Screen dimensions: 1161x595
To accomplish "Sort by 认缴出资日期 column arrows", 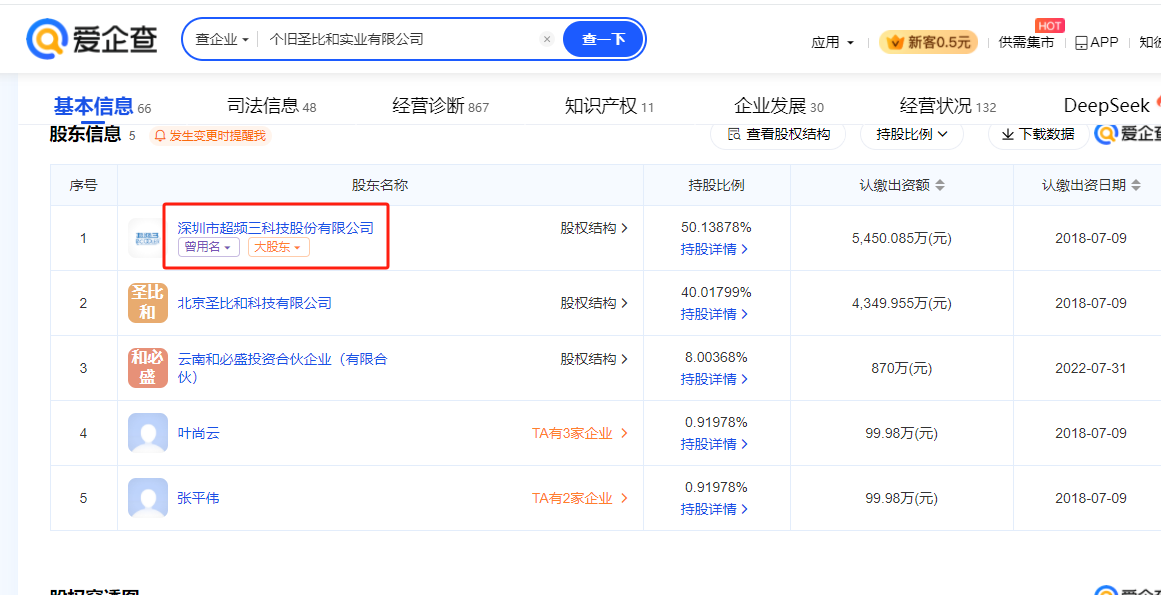I will pyautogui.click(x=1136, y=185).
